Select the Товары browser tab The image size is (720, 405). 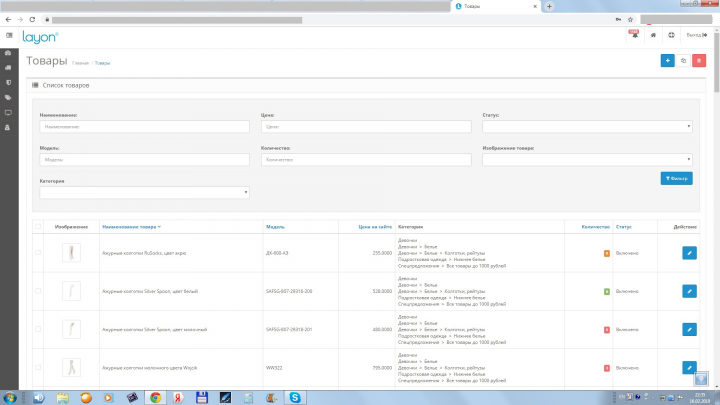(x=496, y=6)
